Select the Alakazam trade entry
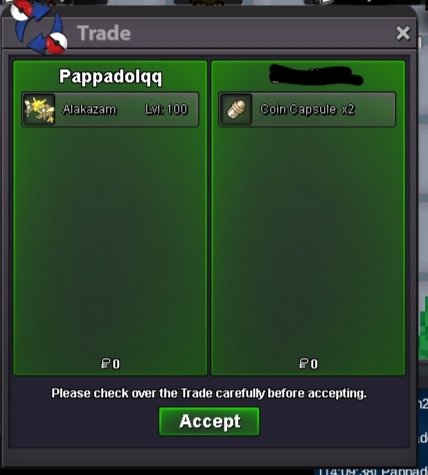The height and width of the screenshot is (475, 428). pyautogui.click(x=110, y=110)
